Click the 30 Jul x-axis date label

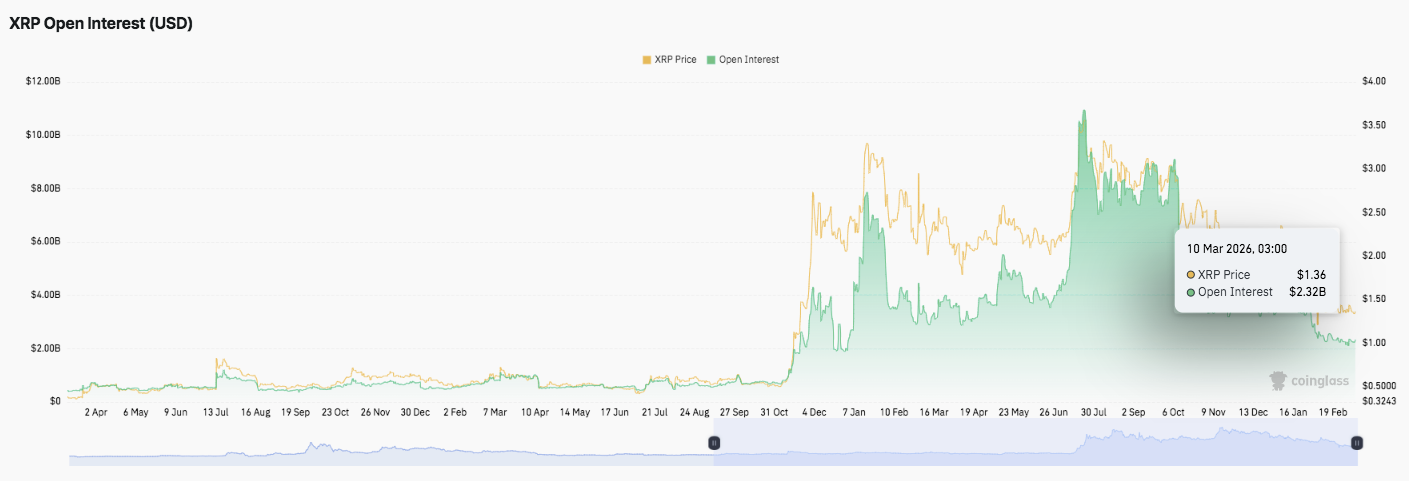tap(1092, 411)
